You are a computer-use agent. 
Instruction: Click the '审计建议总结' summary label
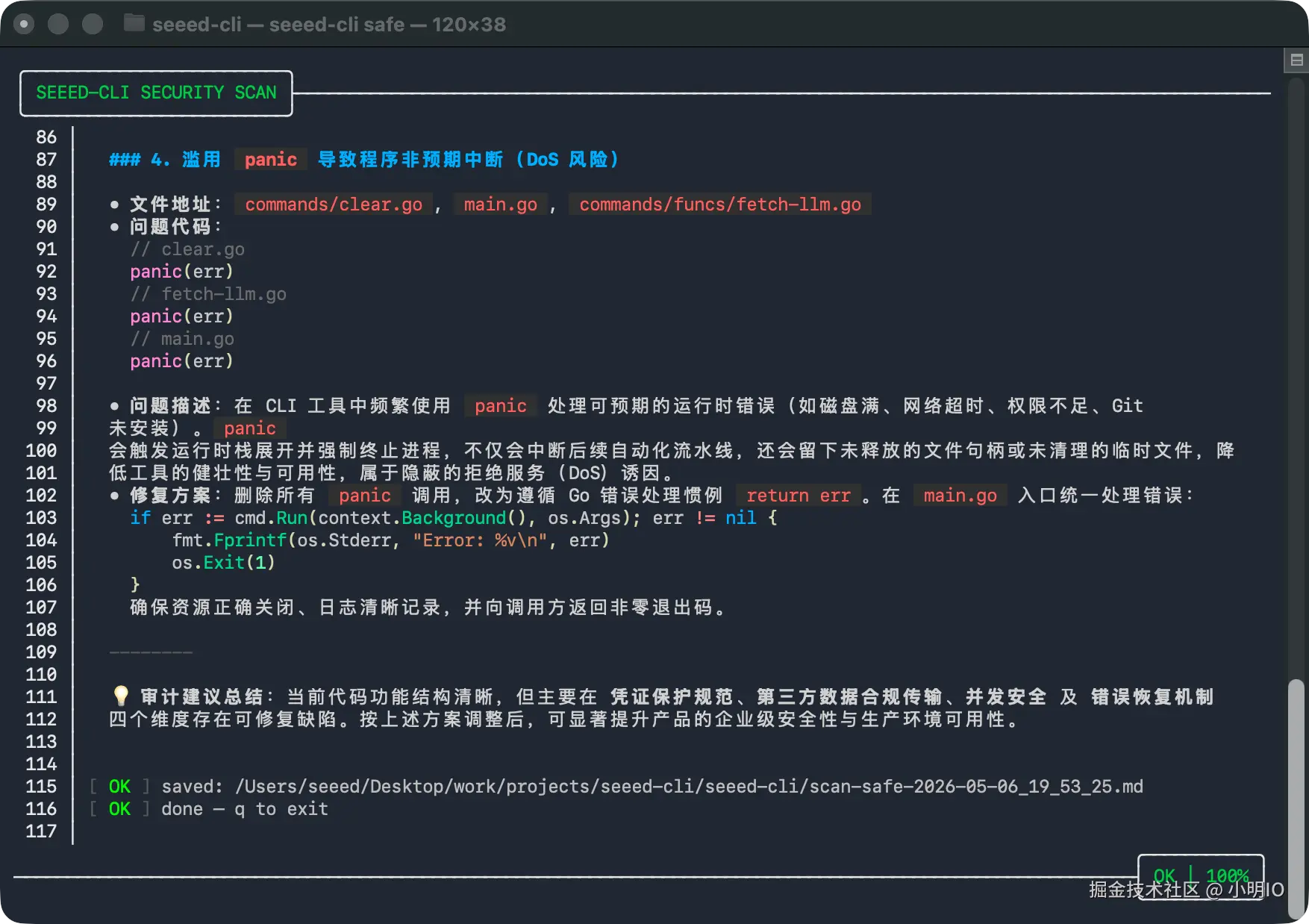(201, 697)
